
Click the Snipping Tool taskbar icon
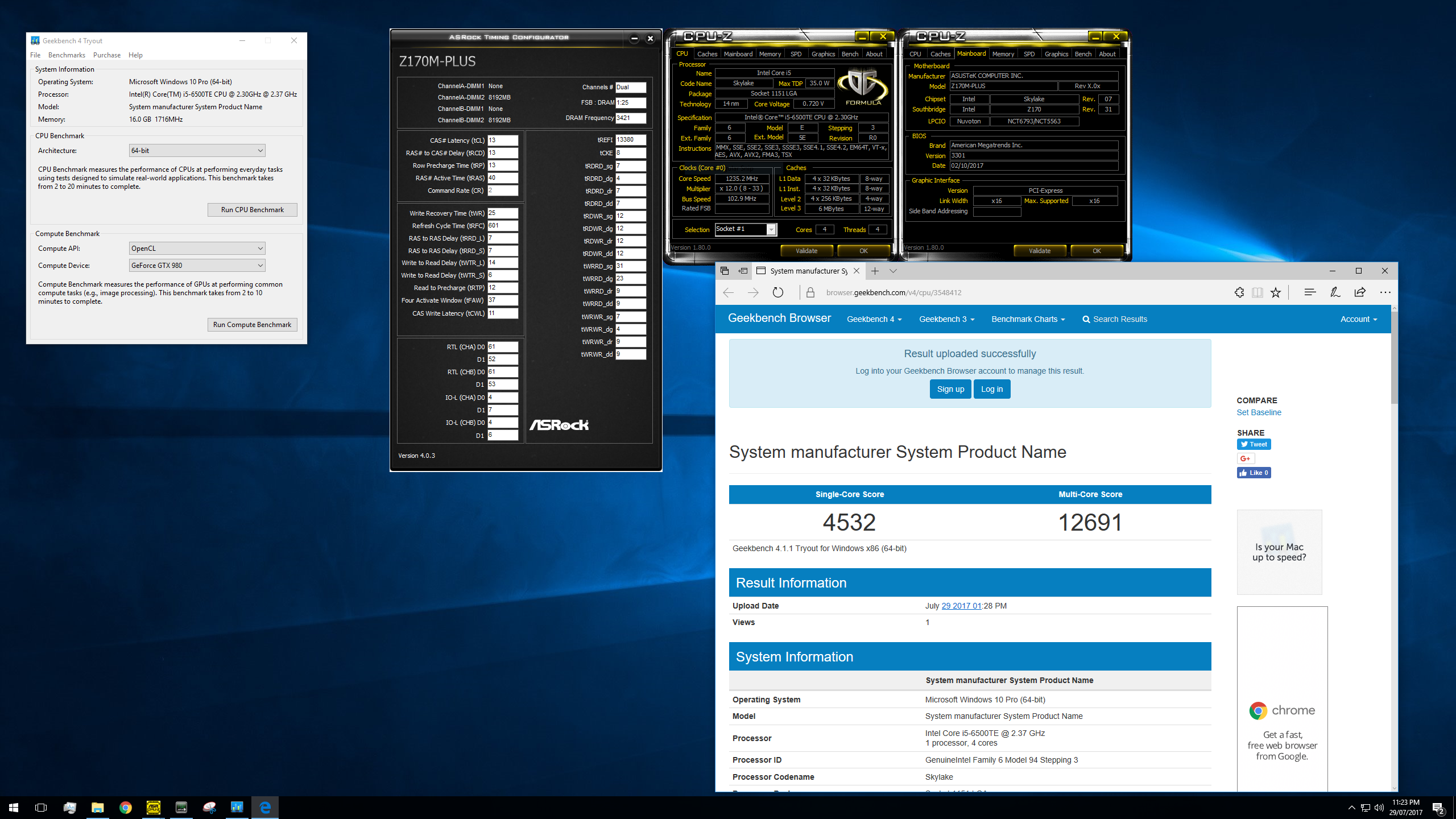coord(209,808)
